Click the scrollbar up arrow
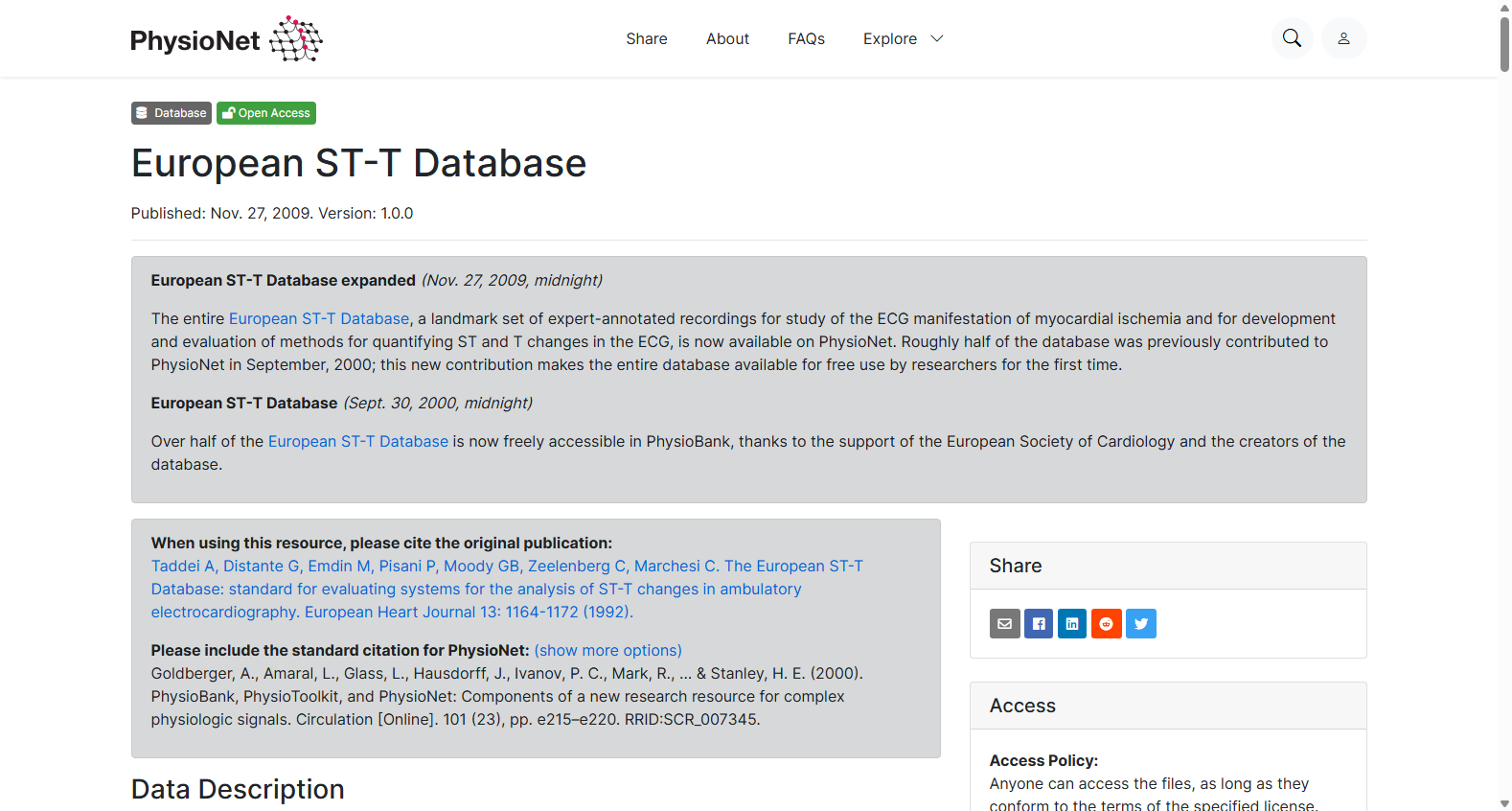This screenshot has width=1512, height=811. [x=1504, y=7]
